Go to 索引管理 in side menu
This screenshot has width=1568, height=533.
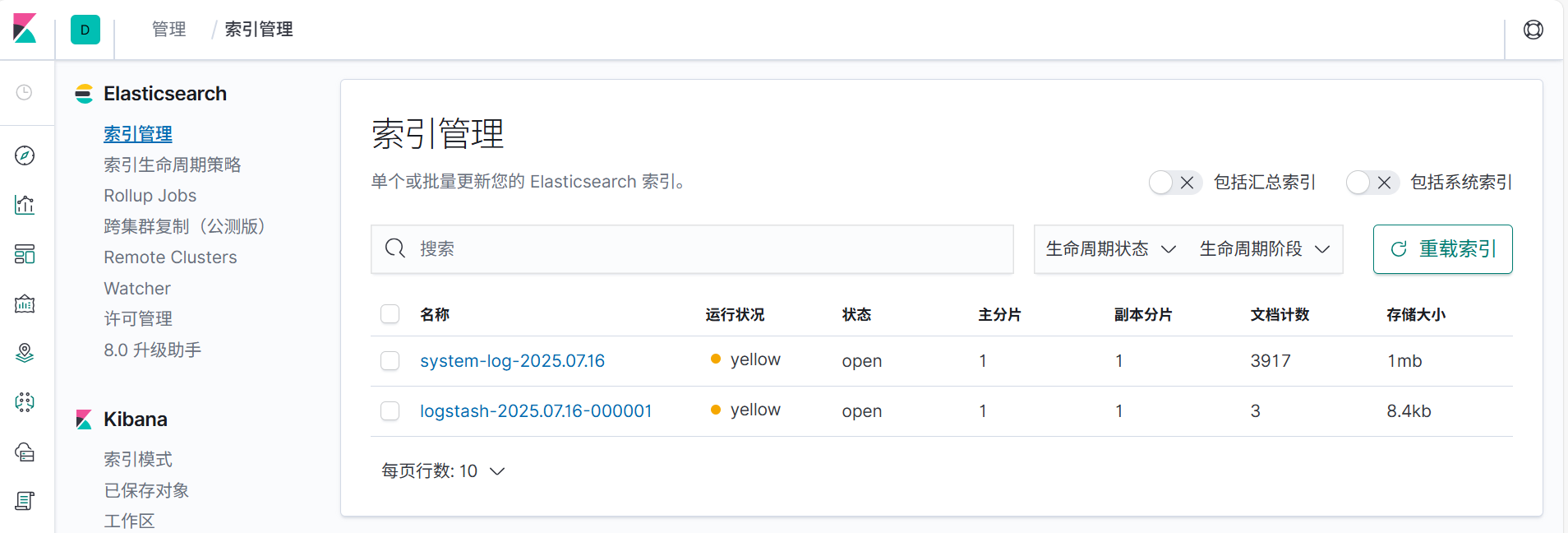[x=138, y=133]
